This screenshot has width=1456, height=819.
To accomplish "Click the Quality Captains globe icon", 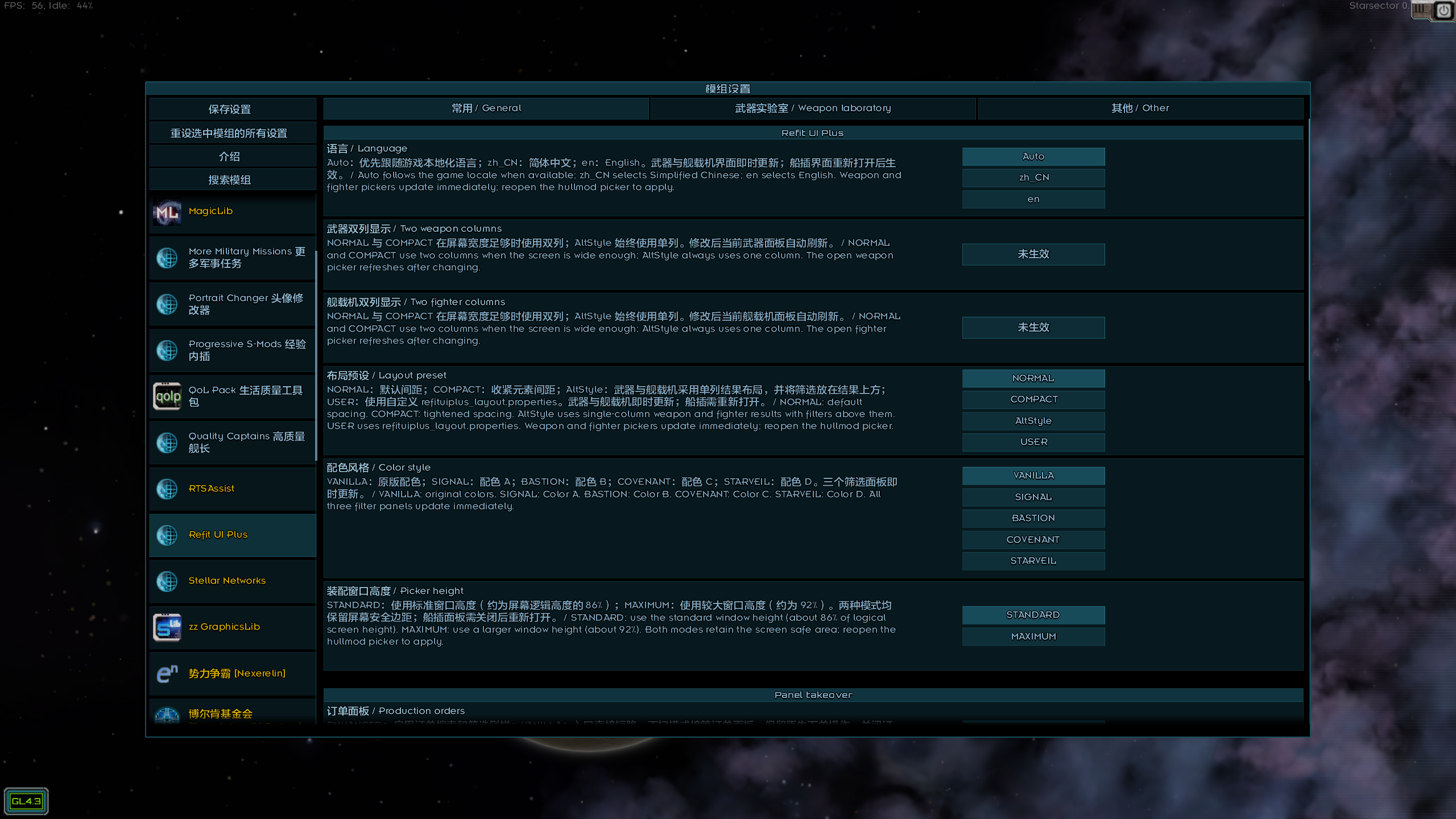I will click(167, 442).
